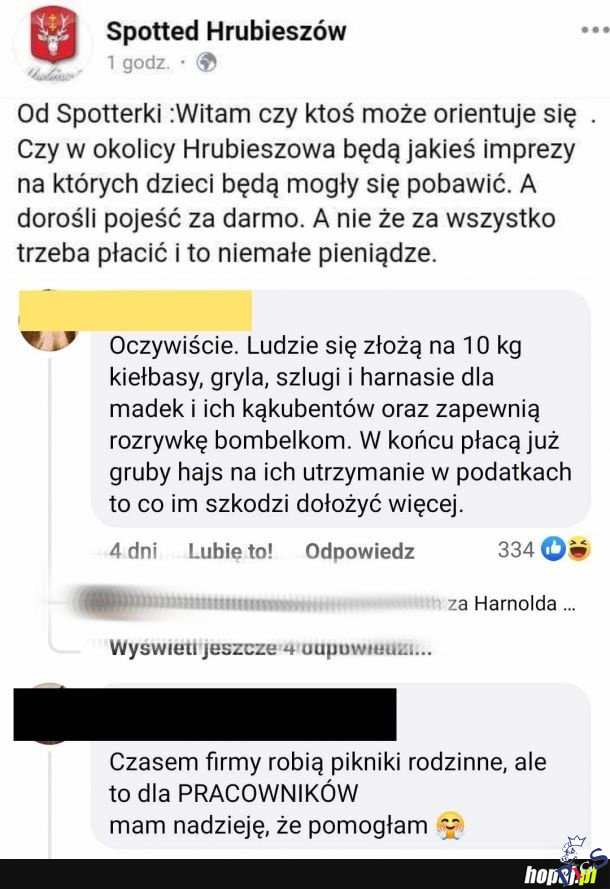This screenshot has width=610, height=889.
Task: Expand Wyświetl jeszcze 4 odpowiedzi replies
Action: (x=270, y=647)
